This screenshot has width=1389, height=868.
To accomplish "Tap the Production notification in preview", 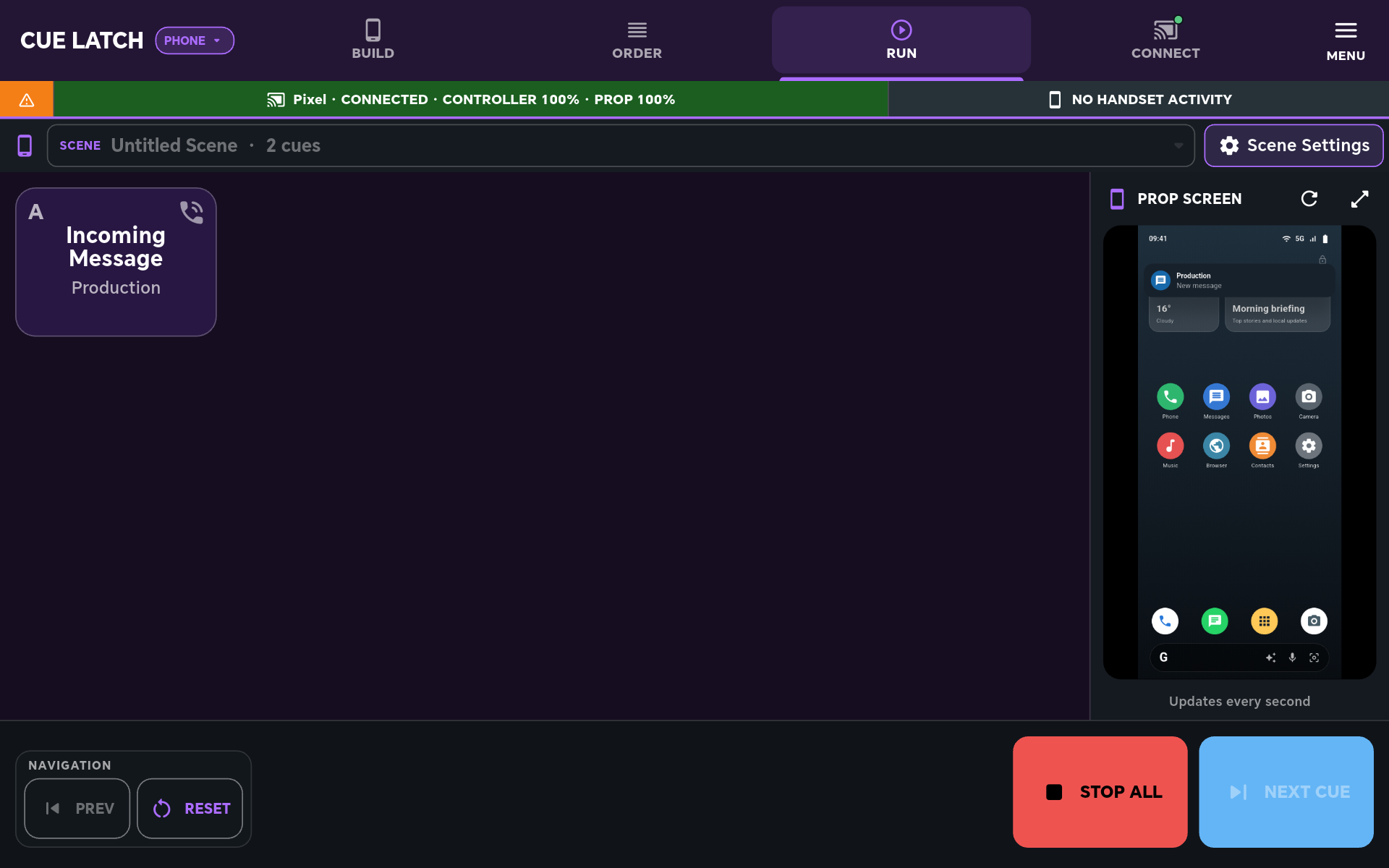I will pyautogui.click(x=1239, y=281).
